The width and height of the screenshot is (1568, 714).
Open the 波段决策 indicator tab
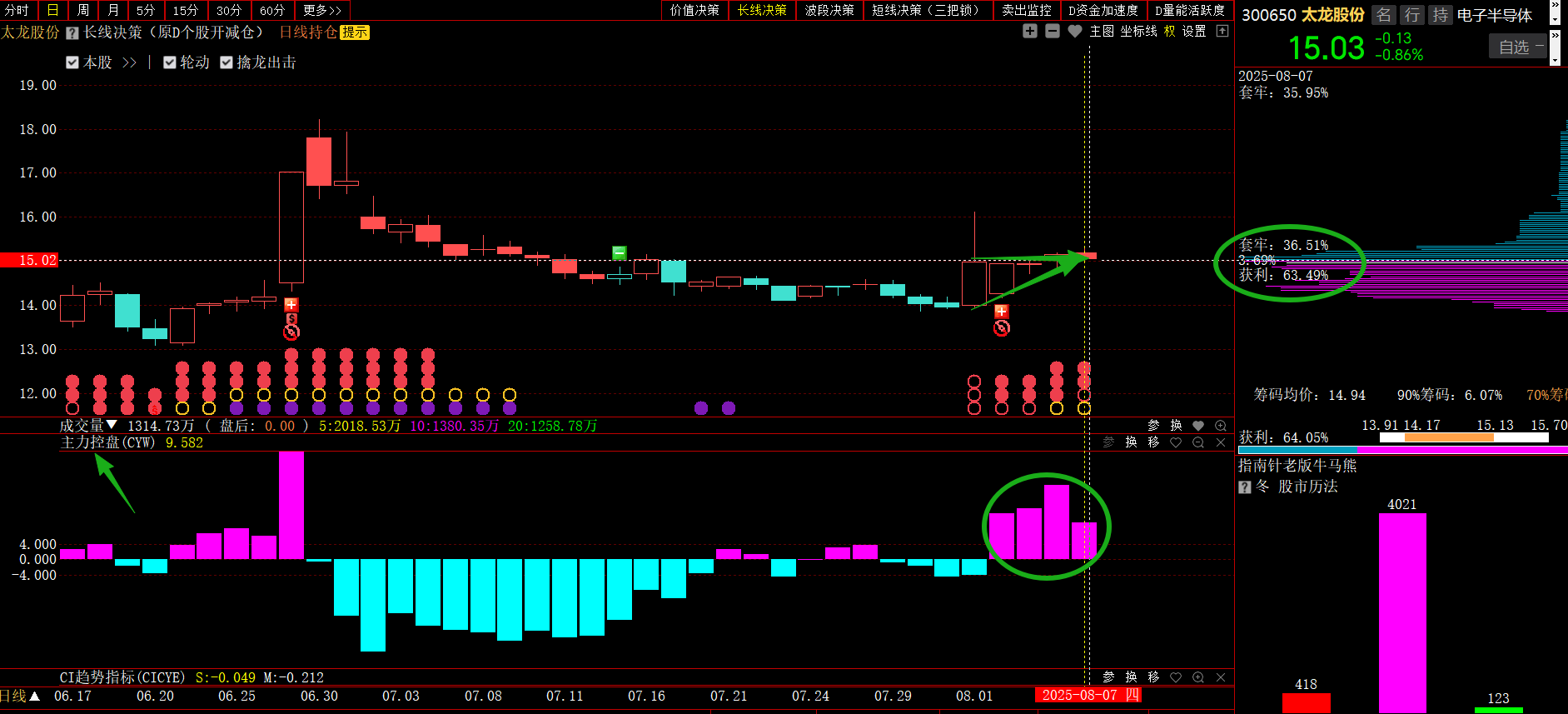tap(829, 10)
